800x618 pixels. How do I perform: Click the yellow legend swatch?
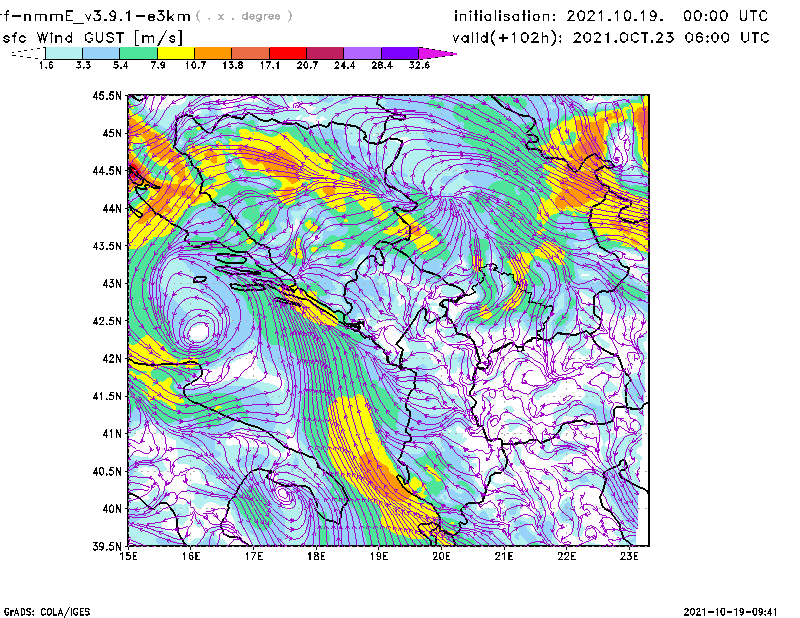176,53
